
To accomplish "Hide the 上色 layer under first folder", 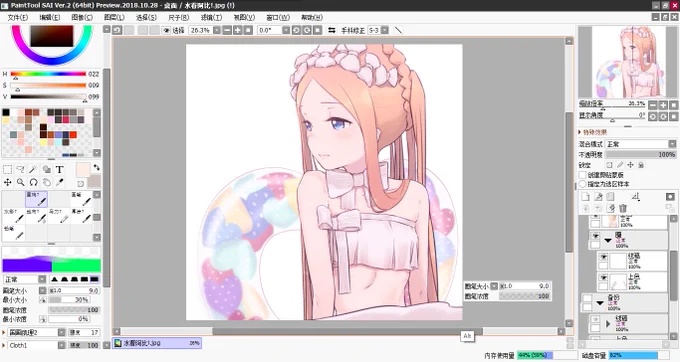I will (x=603, y=277).
